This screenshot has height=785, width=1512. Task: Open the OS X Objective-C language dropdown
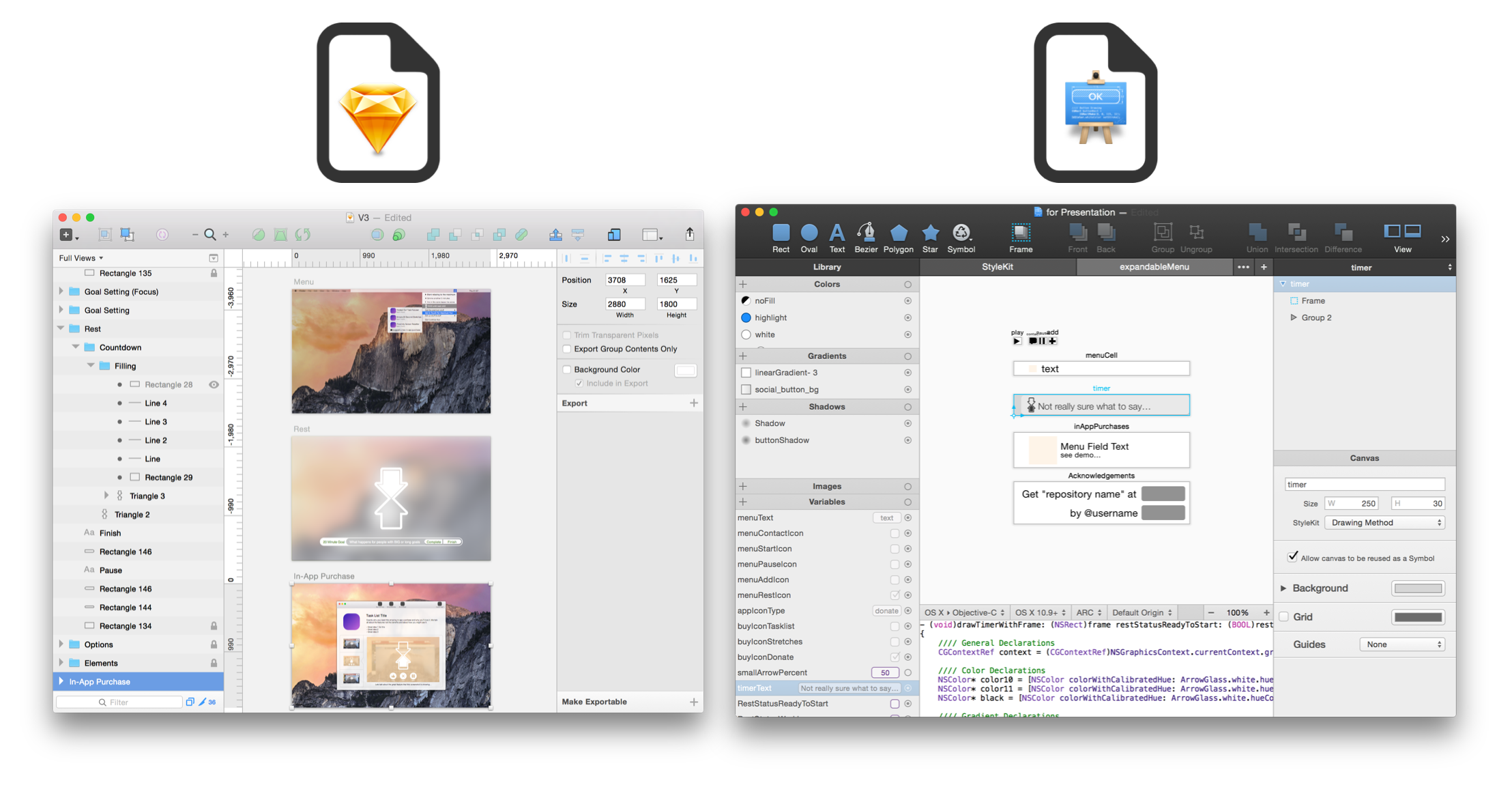[x=964, y=612]
